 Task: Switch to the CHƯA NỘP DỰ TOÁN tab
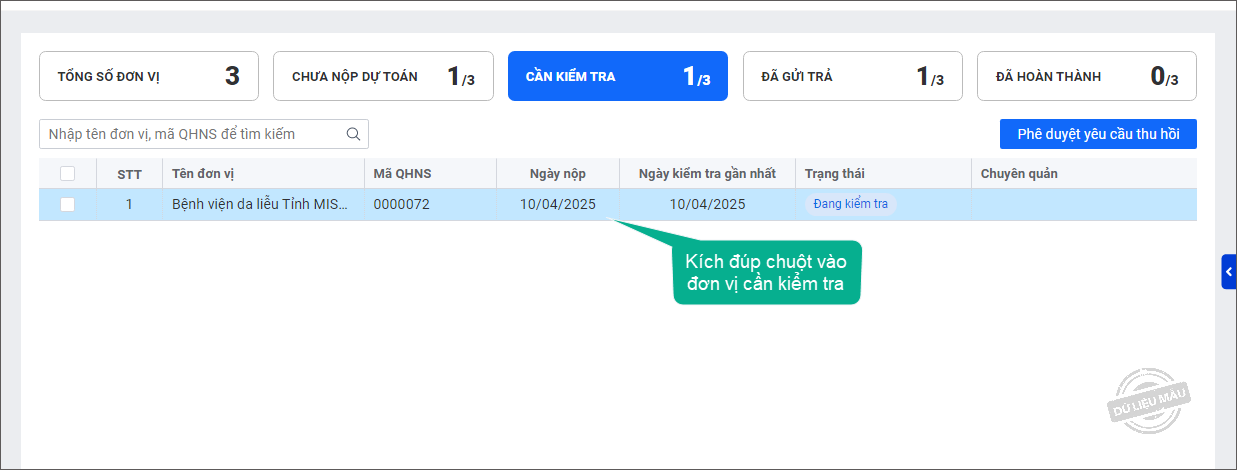pyautogui.click(x=383, y=77)
